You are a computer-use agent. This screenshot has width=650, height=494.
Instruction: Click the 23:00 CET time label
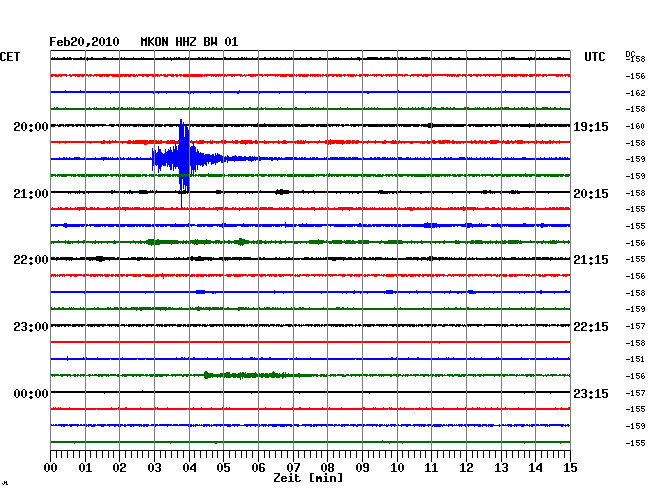(x=31, y=327)
